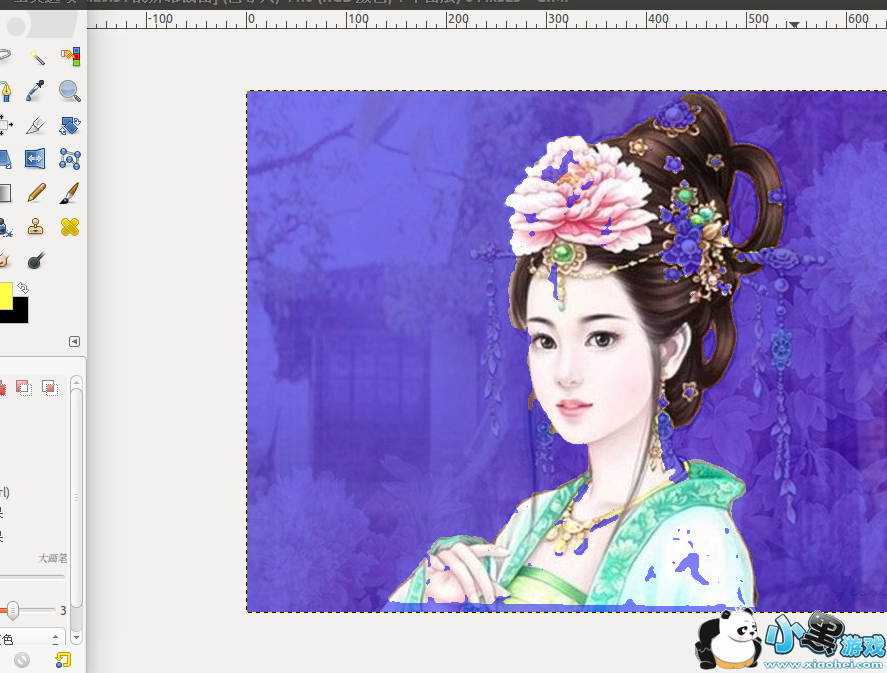887x673 pixels.
Task: Select the Select by Color tool
Action: pyautogui.click(x=70, y=57)
